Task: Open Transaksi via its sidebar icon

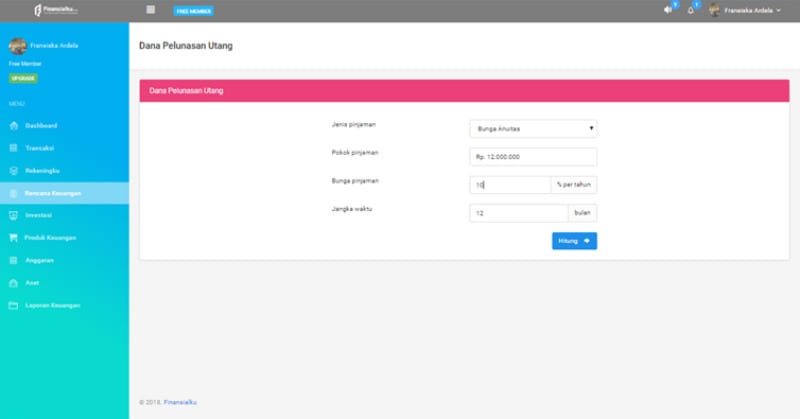Action: click(14, 148)
